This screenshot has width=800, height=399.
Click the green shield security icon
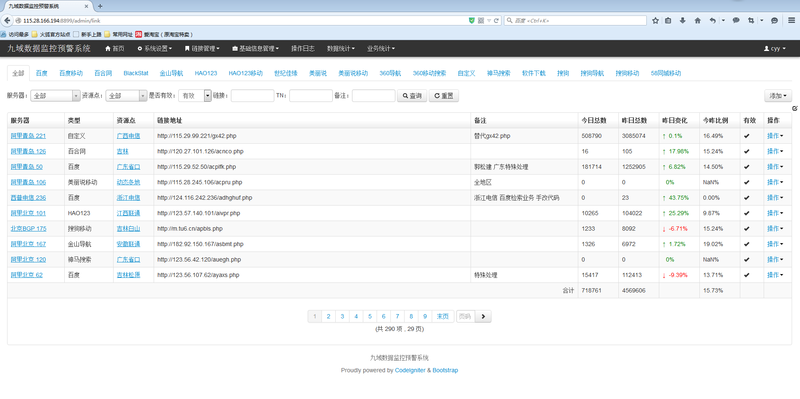tap(471, 20)
